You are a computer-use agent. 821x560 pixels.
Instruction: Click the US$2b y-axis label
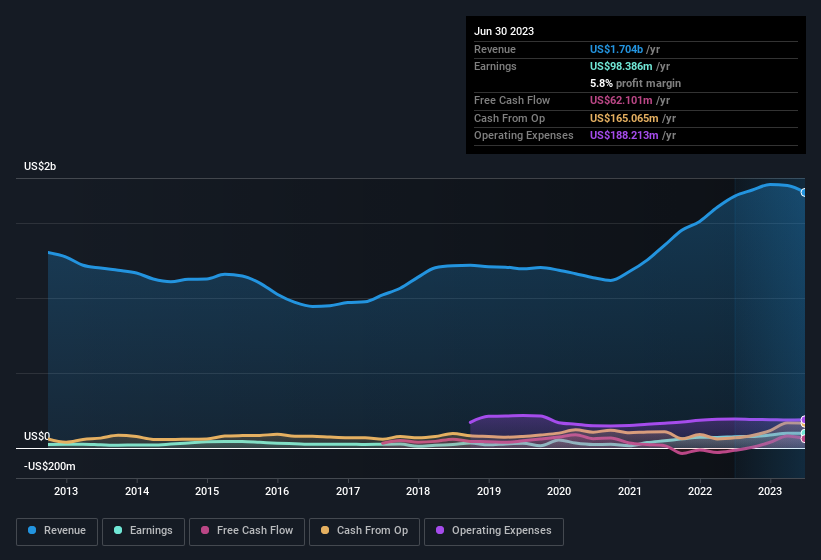40,166
